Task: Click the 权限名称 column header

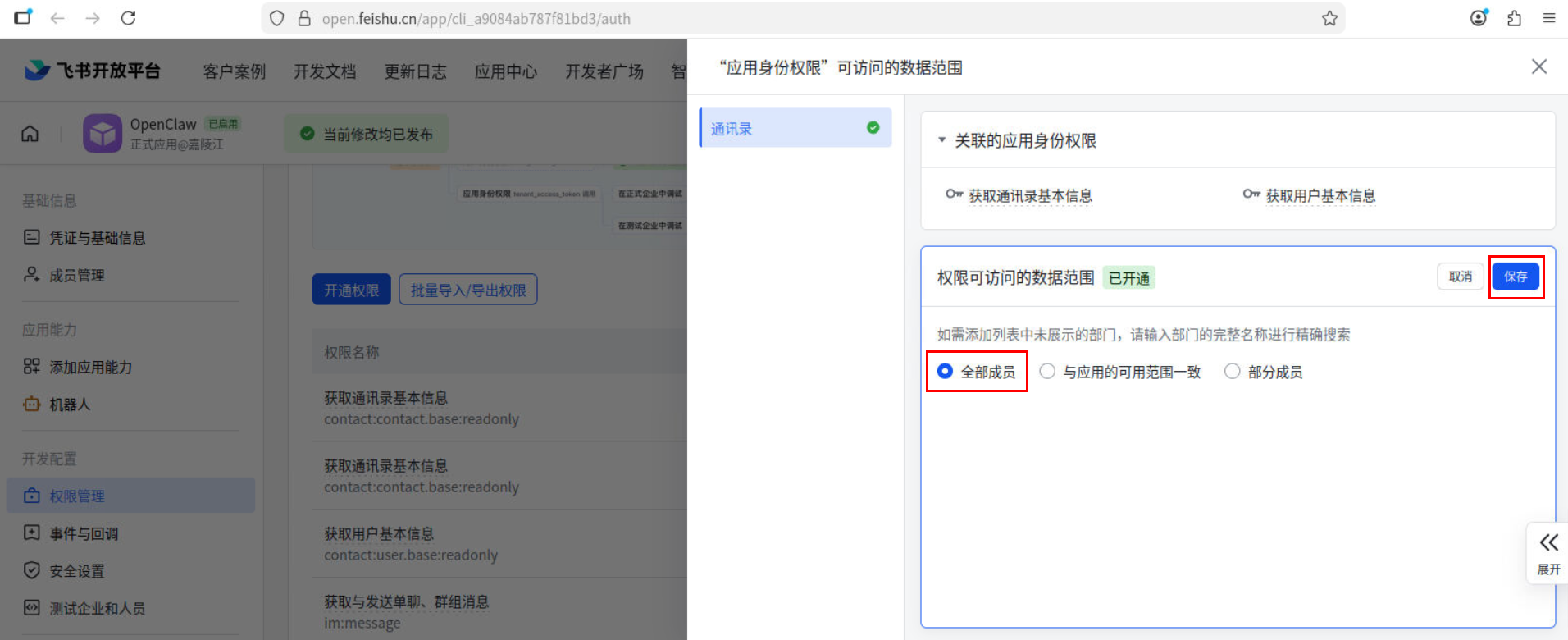Action: (x=351, y=353)
